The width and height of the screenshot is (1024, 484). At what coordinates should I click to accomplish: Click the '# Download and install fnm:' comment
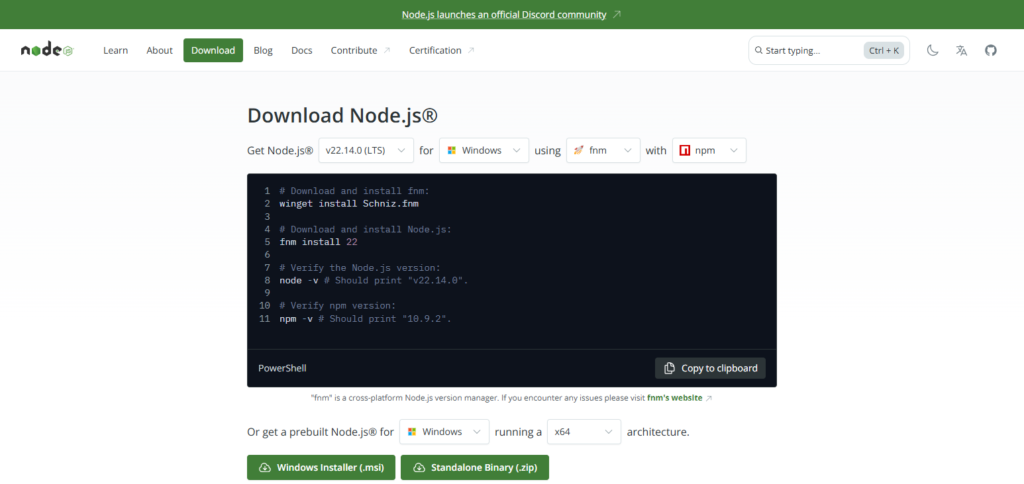pos(355,191)
